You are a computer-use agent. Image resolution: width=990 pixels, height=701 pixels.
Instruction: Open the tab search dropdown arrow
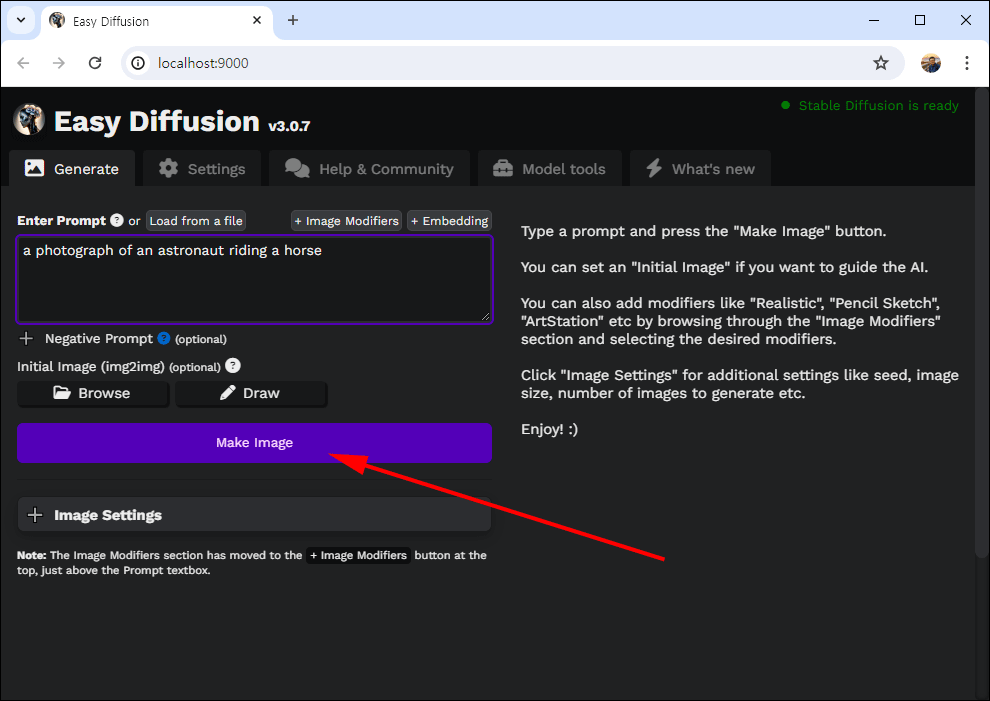click(x=21, y=20)
